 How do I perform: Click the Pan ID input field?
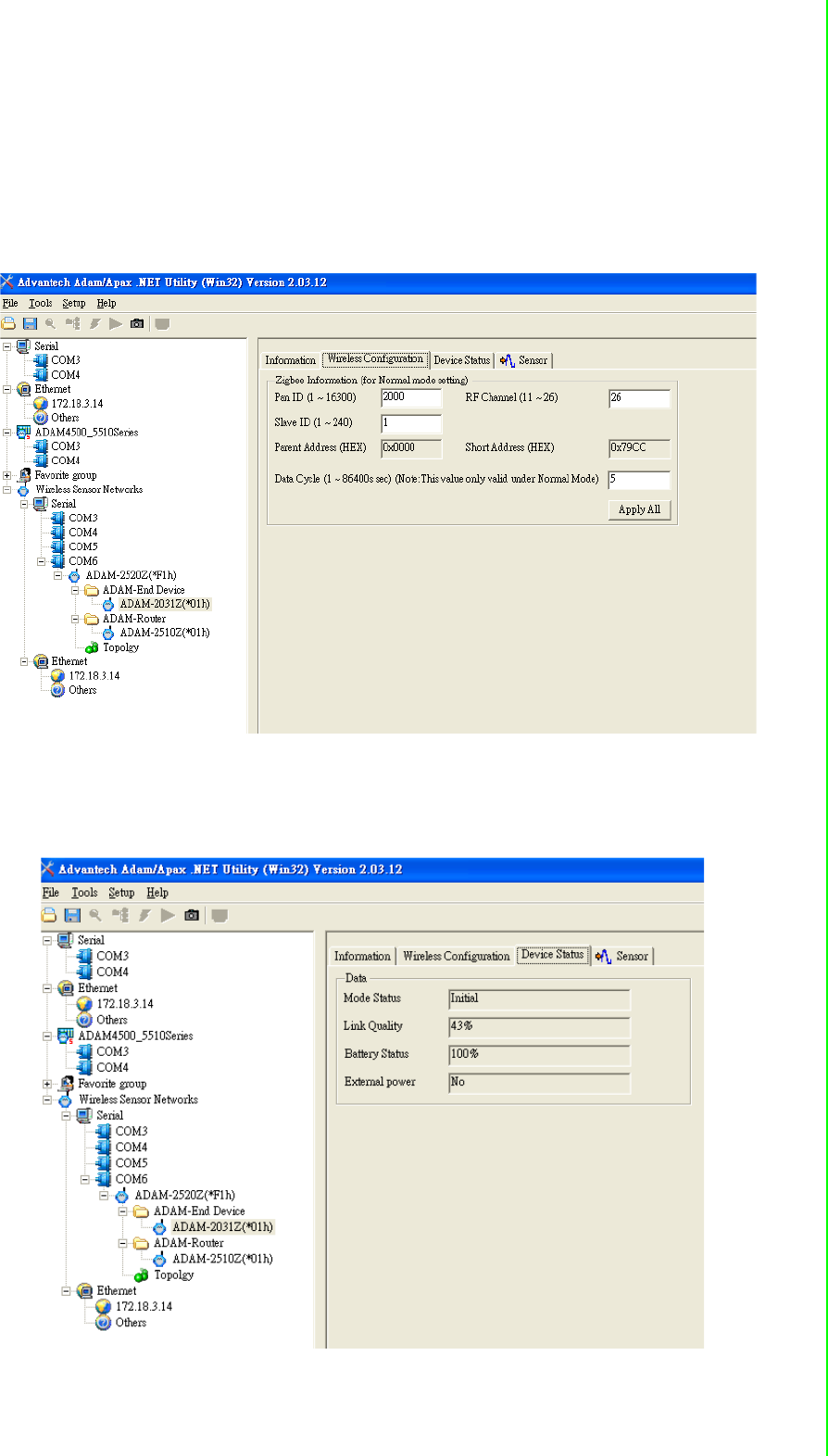(411, 398)
